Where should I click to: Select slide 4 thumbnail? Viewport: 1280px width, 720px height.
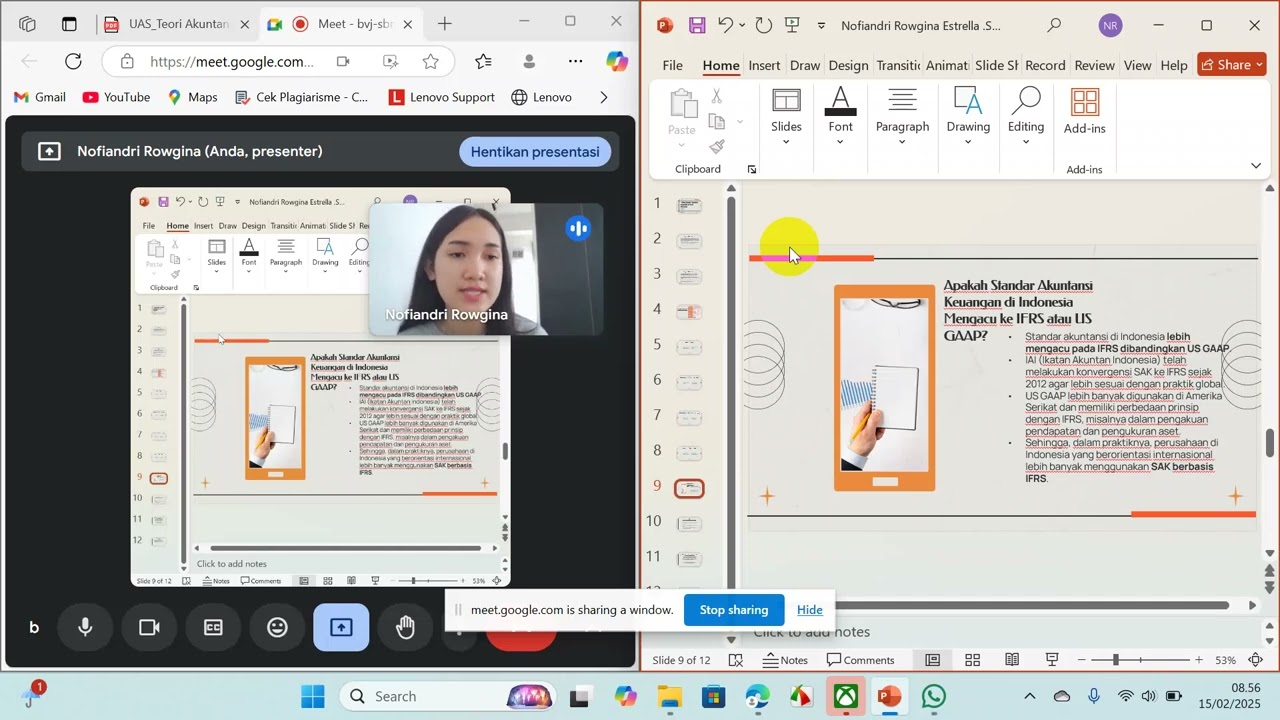click(x=689, y=312)
